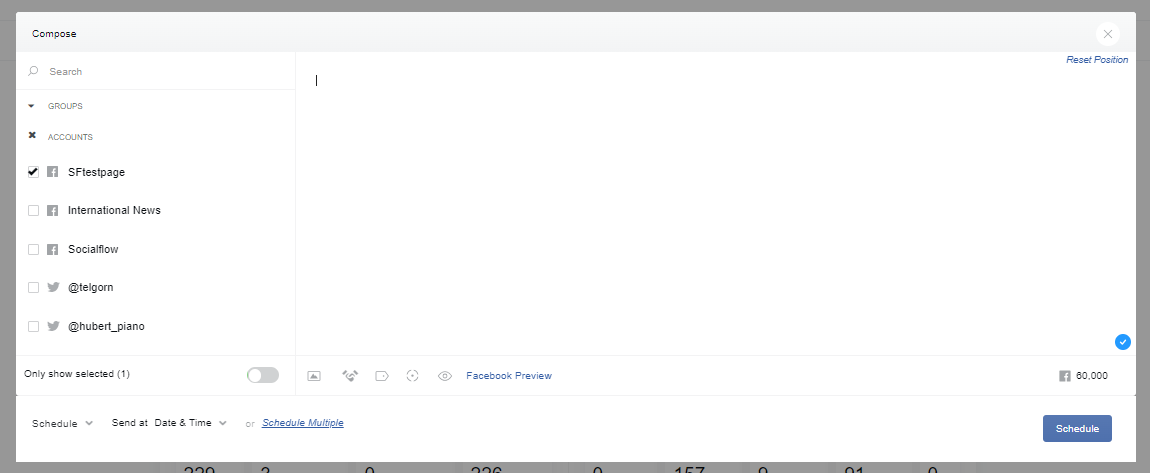Check the Socialflow account checkbox
Screen dimensions: 1150x473
point(33,249)
